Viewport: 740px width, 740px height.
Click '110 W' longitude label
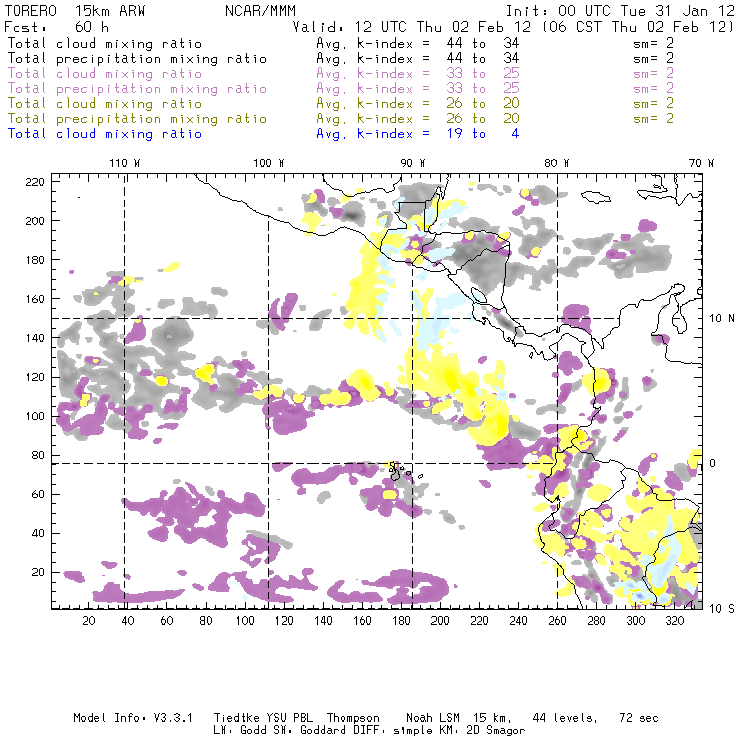(125, 163)
